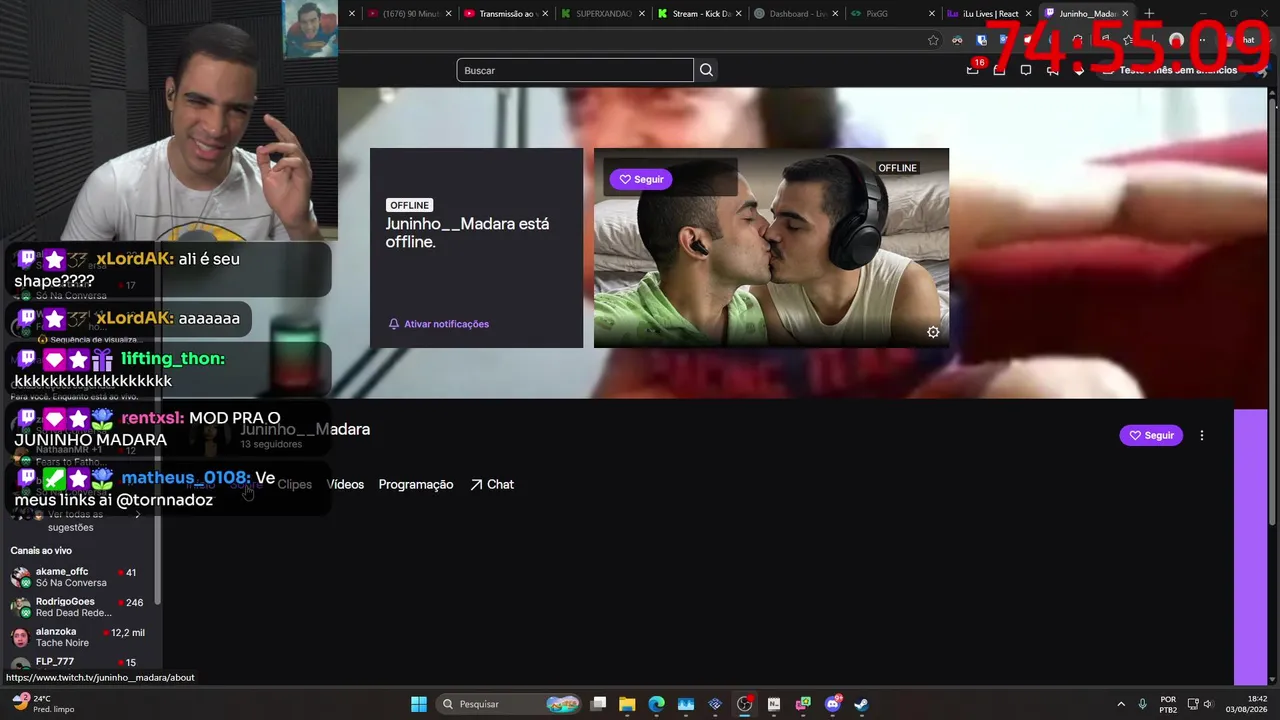Open OBS Studio from the taskbar

(744, 704)
